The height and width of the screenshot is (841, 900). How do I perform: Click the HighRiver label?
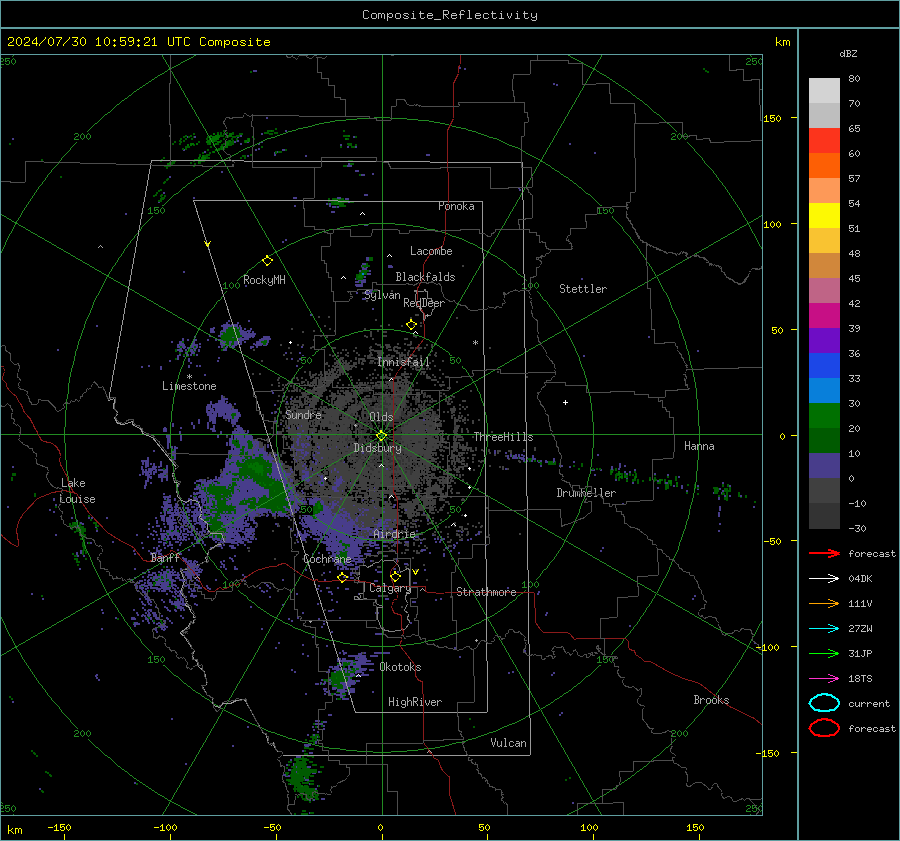(415, 702)
